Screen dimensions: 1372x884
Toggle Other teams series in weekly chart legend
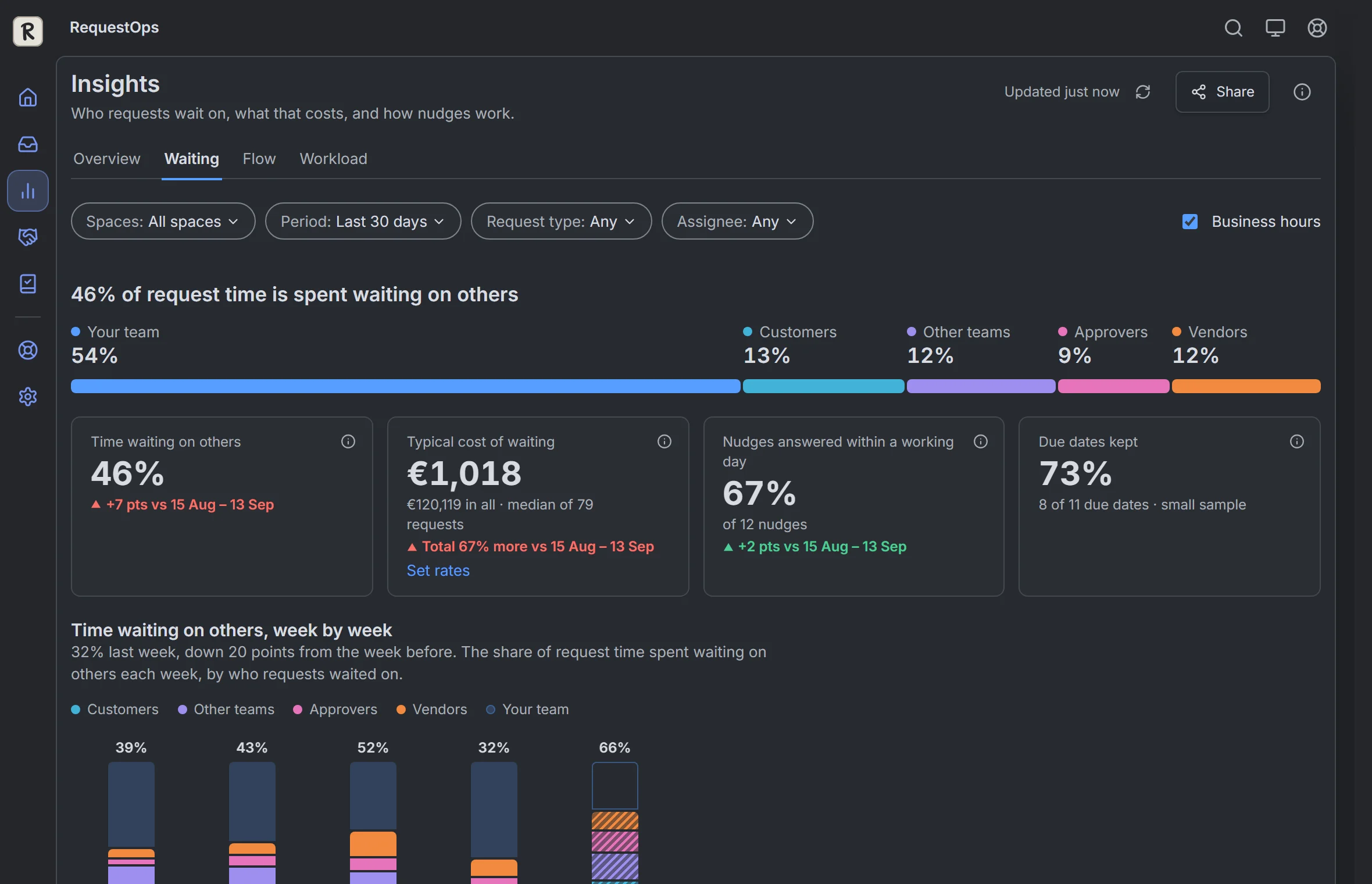point(226,710)
